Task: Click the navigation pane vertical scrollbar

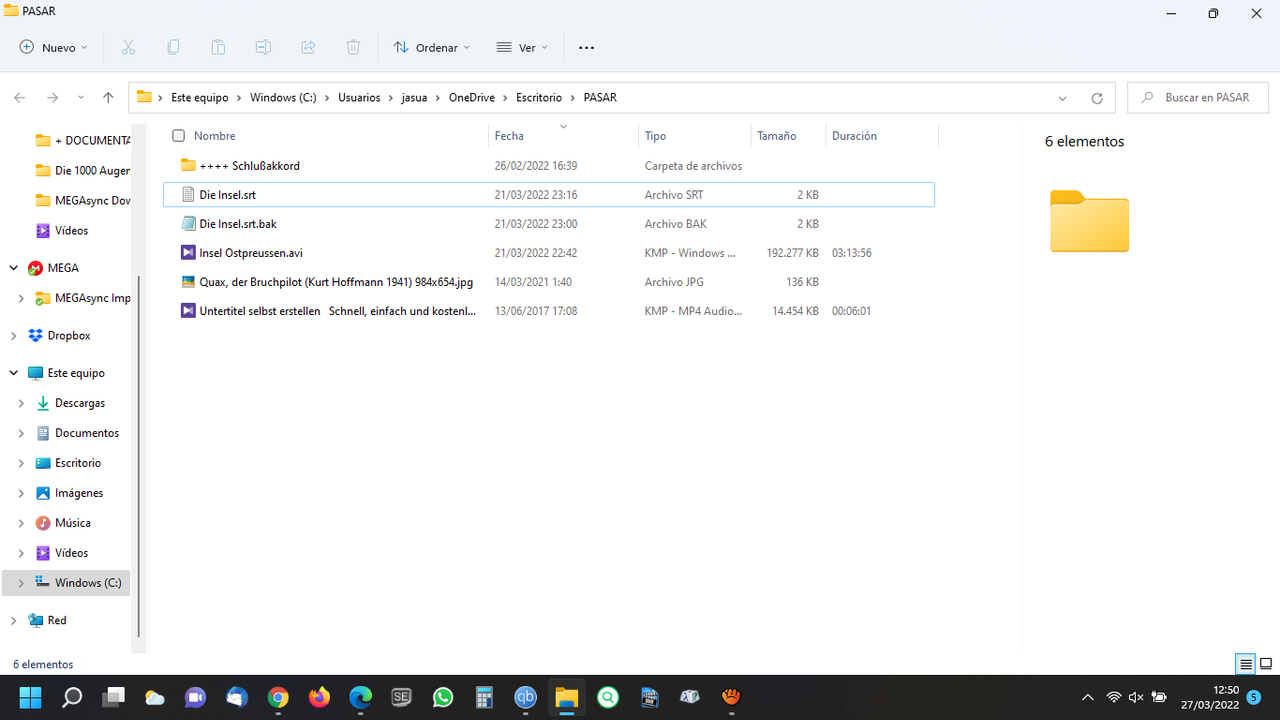Action: coord(139,455)
